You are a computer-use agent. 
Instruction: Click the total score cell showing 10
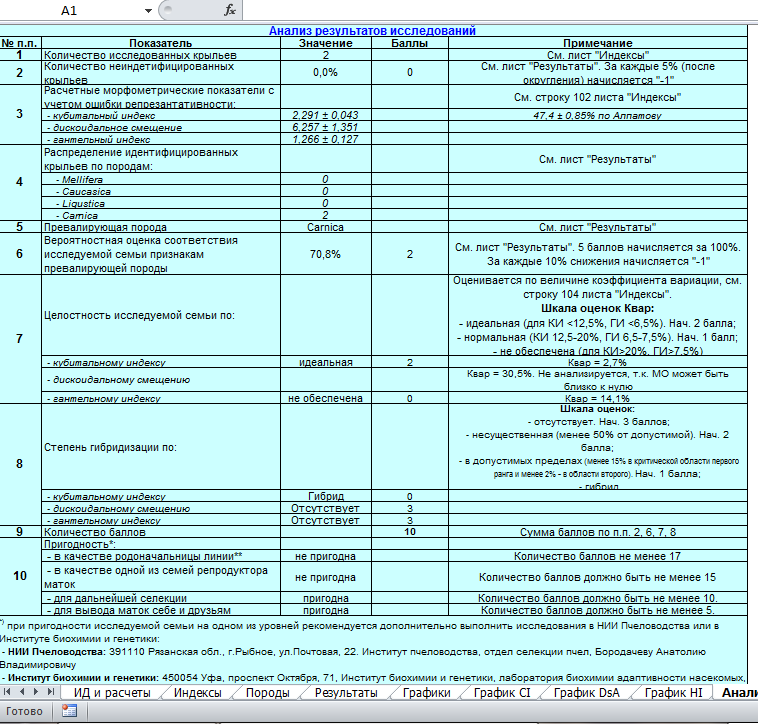409,532
